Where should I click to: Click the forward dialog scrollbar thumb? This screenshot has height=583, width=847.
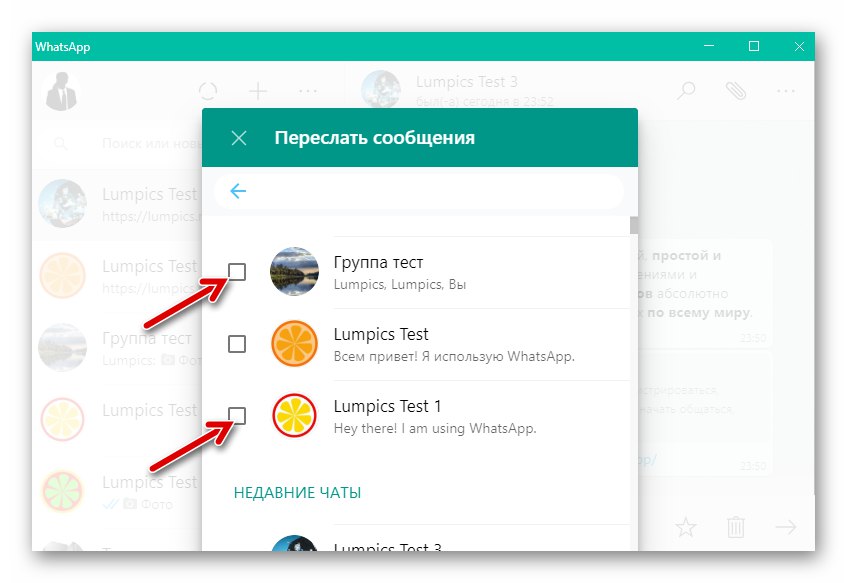point(634,225)
